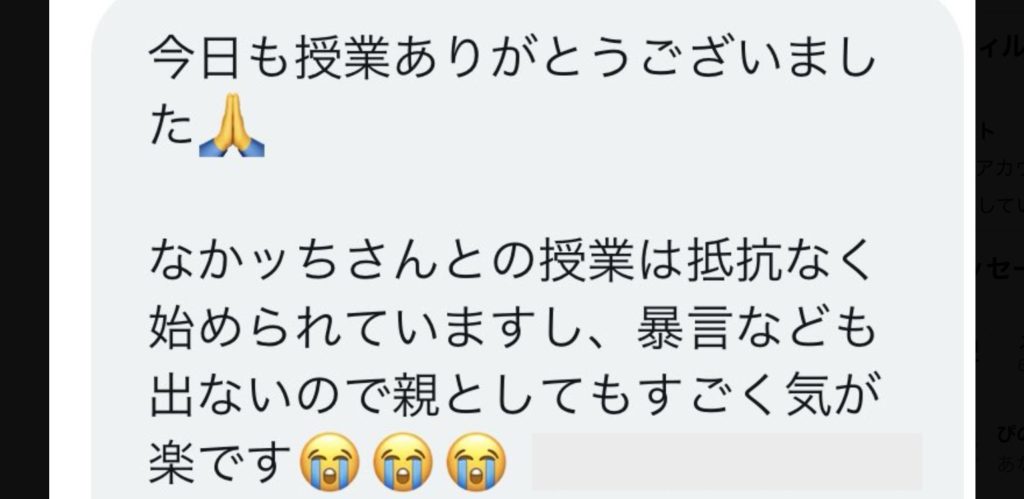
Task: Click the line starting 今日も授業ありがとう
Action: click(x=511, y=61)
